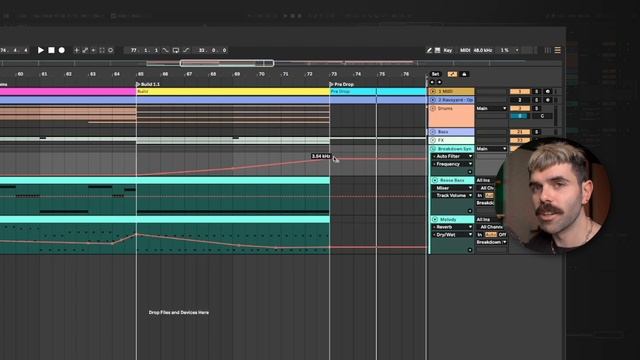Open Melody output Breakdown dropdown

491,242
